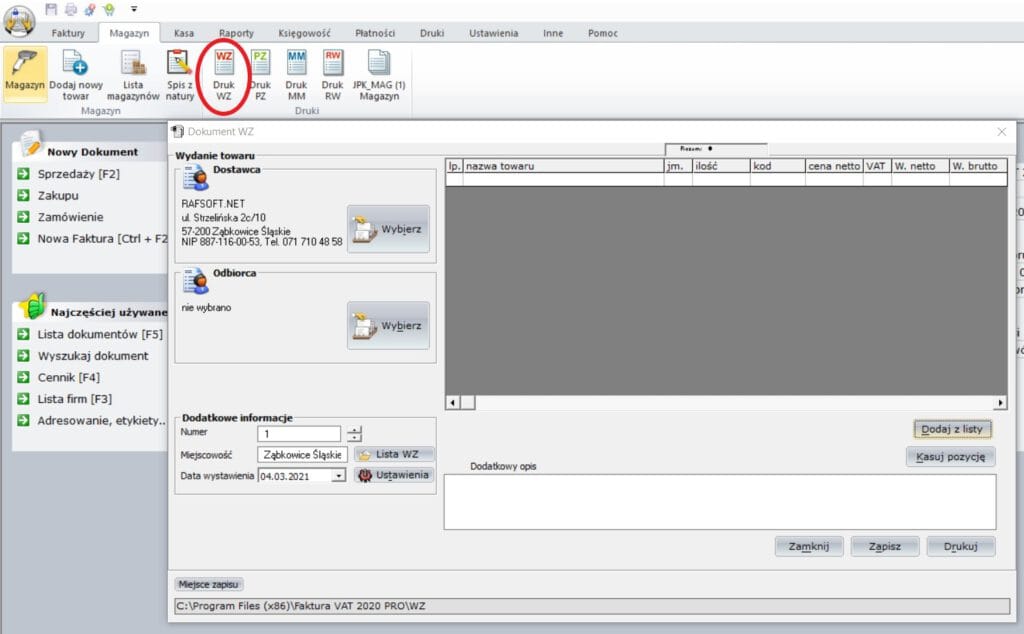Image resolution: width=1024 pixels, height=634 pixels.
Task: Increase the Numer value with spinner
Action: tap(354, 429)
